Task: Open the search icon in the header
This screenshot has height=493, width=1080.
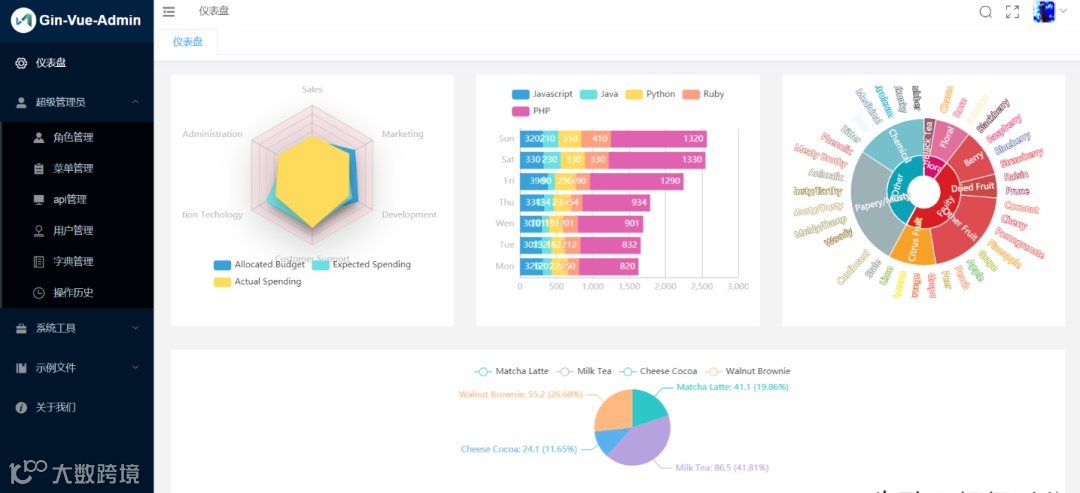Action: 986,12
